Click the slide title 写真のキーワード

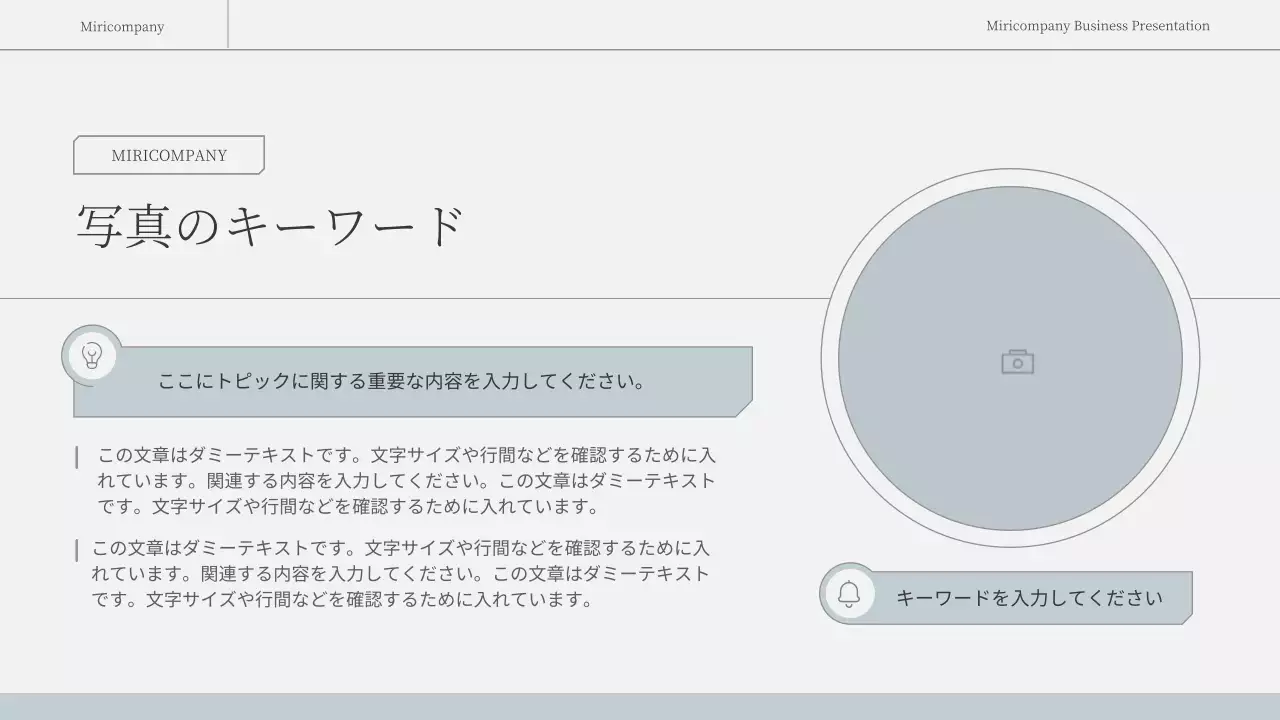point(272,222)
